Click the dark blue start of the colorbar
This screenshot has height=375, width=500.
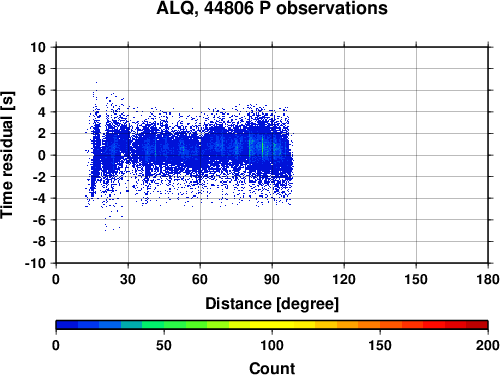click(67, 325)
